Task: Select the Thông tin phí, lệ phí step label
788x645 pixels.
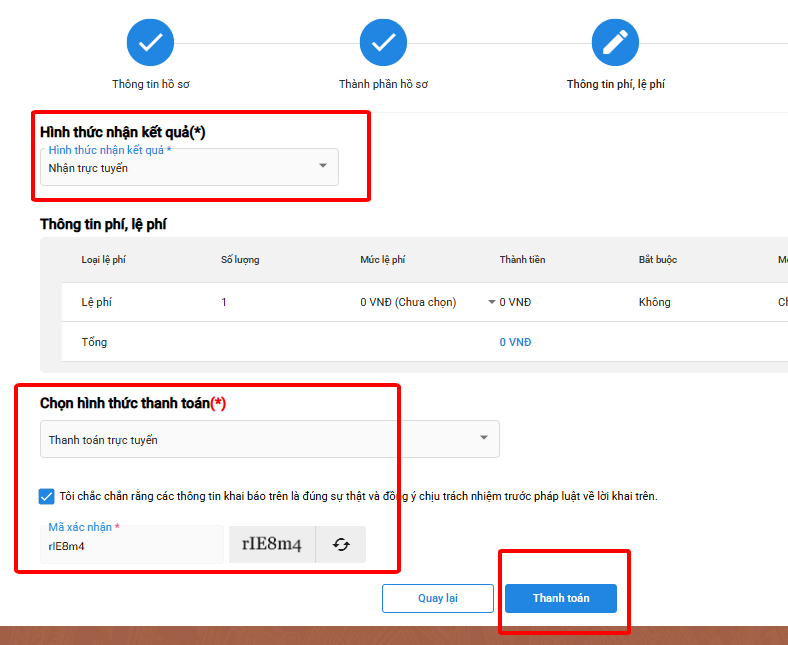Action: click(615, 84)
